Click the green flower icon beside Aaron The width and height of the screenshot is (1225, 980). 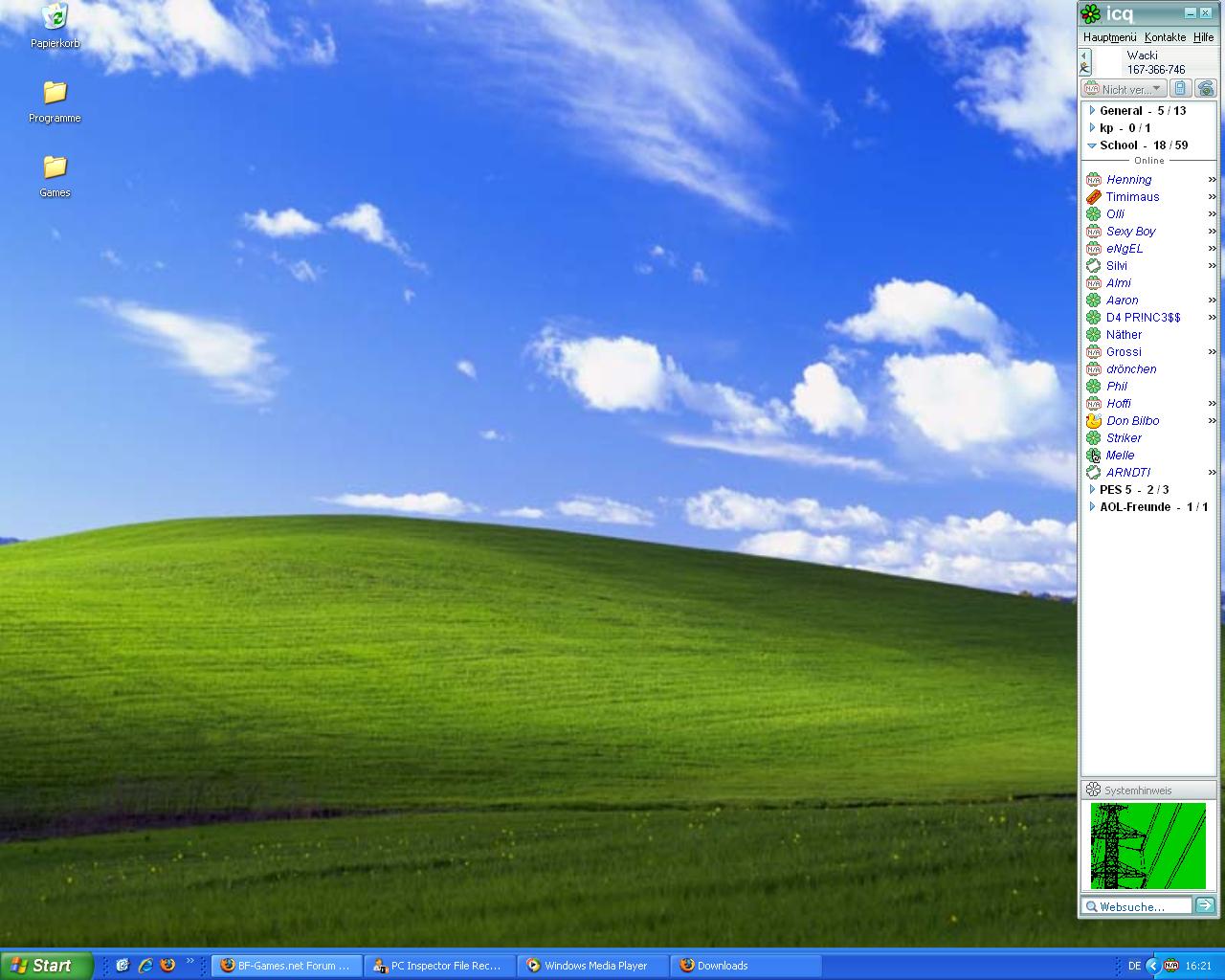pos(1094,301)
